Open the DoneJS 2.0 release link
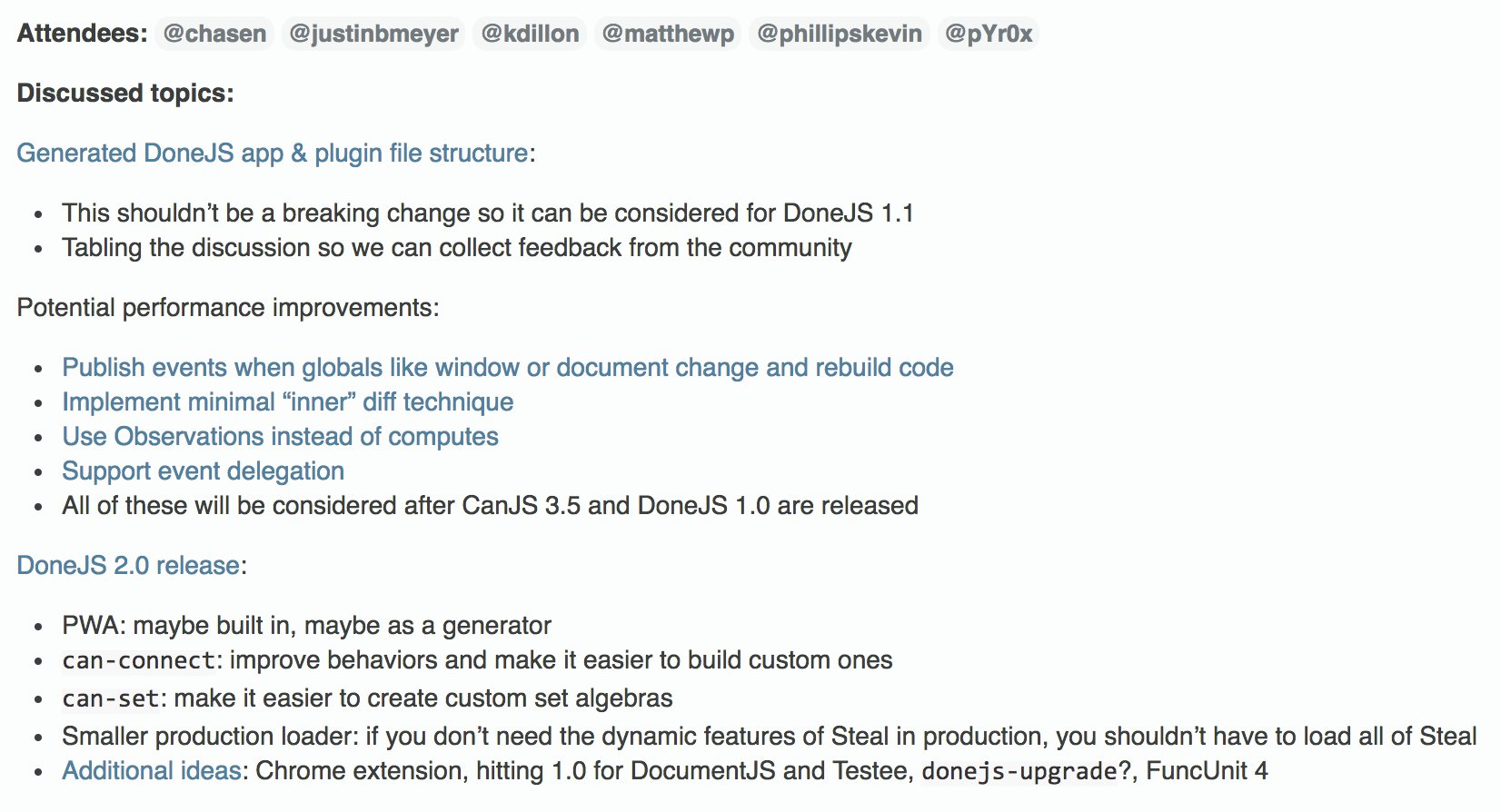 click(129, 565)
